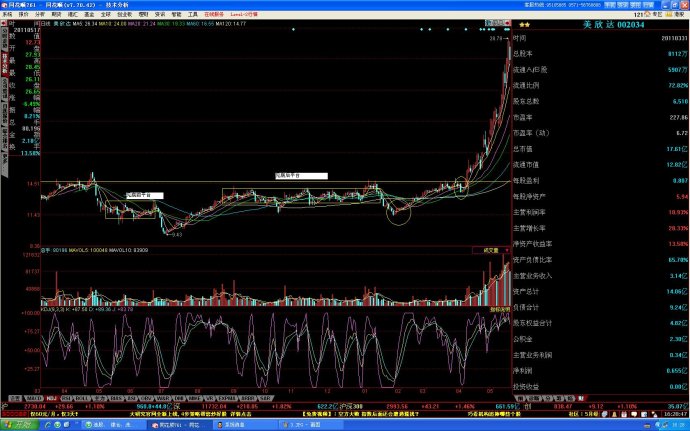Click the 在线服务 red menu link

tap(214, 15)
